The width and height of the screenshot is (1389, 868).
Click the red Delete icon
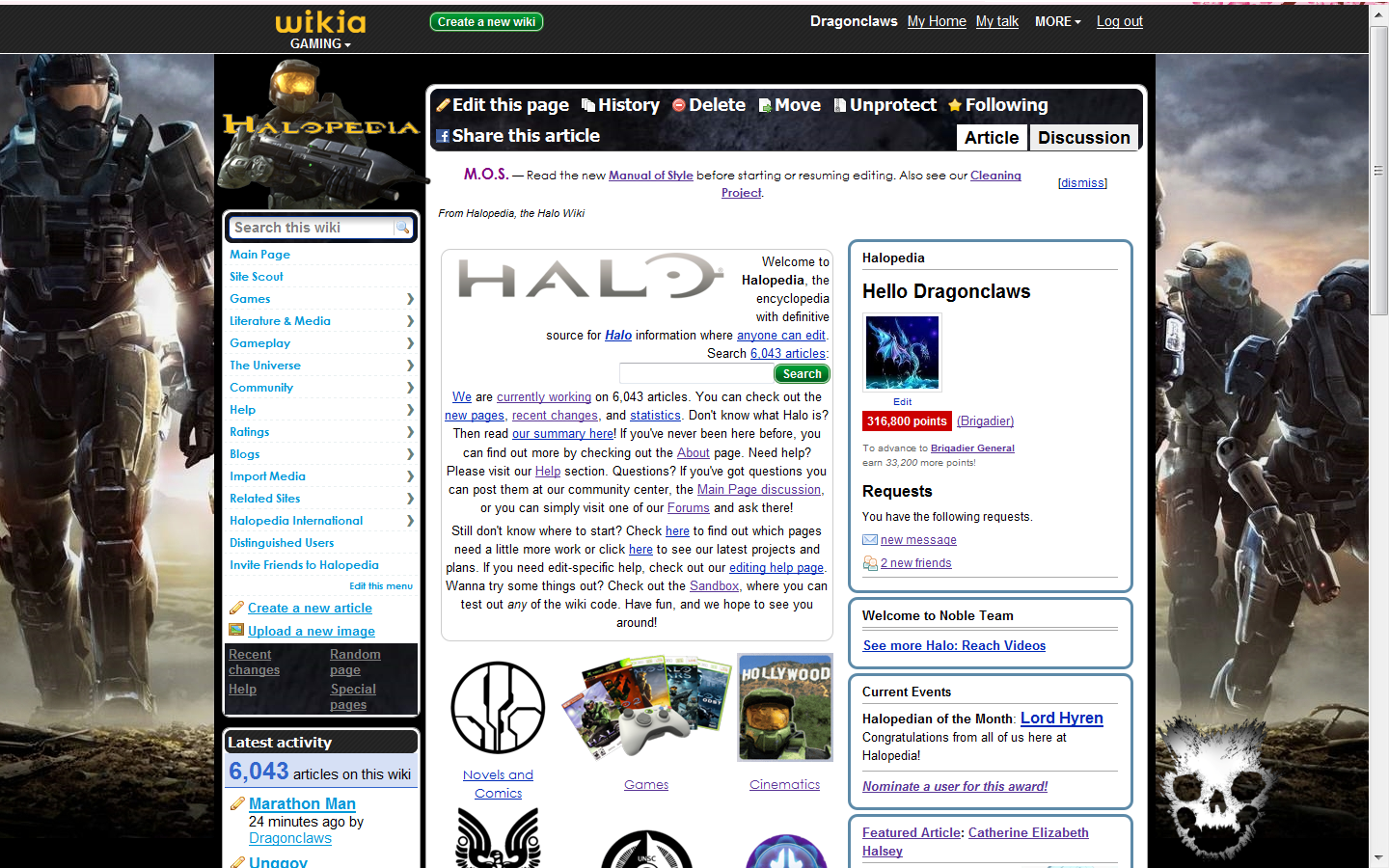click(679, 105)
